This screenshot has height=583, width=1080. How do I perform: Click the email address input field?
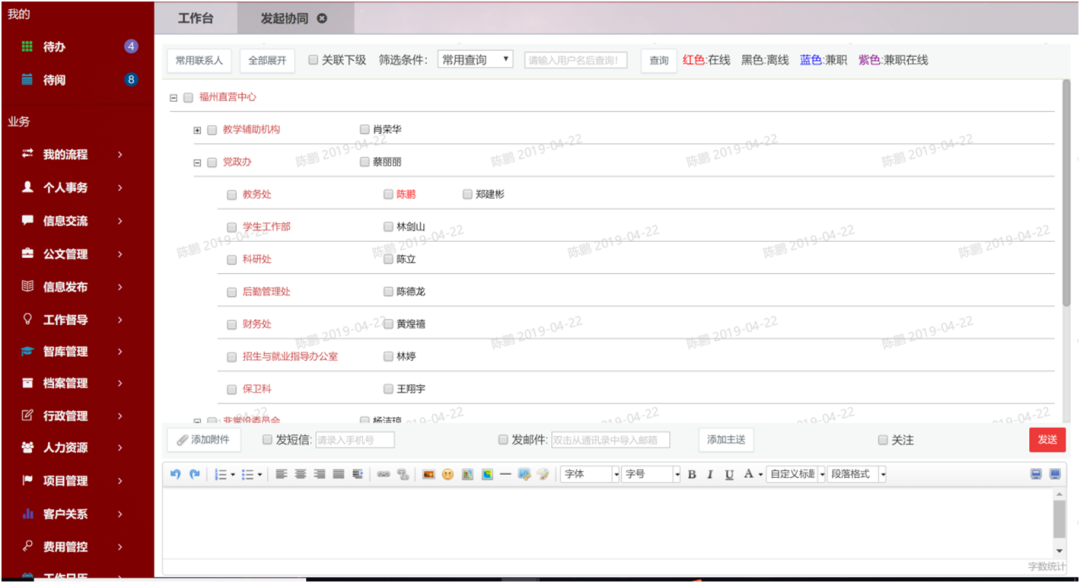click(610, 440)
